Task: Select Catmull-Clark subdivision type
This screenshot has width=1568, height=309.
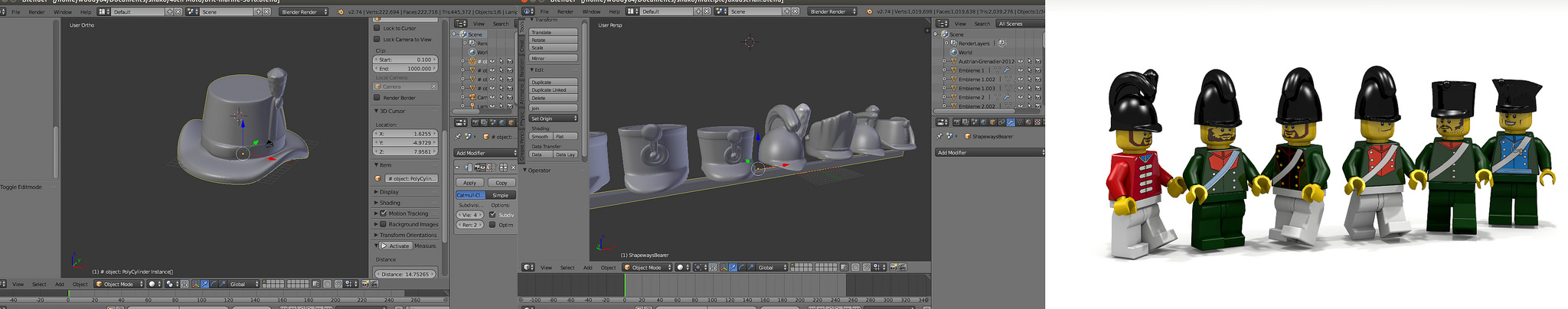Action: 470,195
